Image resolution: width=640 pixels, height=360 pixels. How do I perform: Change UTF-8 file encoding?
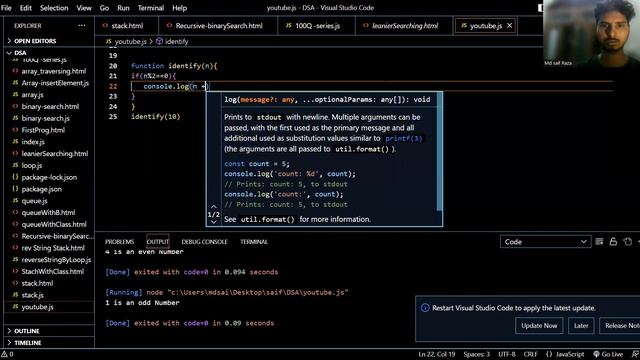tap(507, 354)
